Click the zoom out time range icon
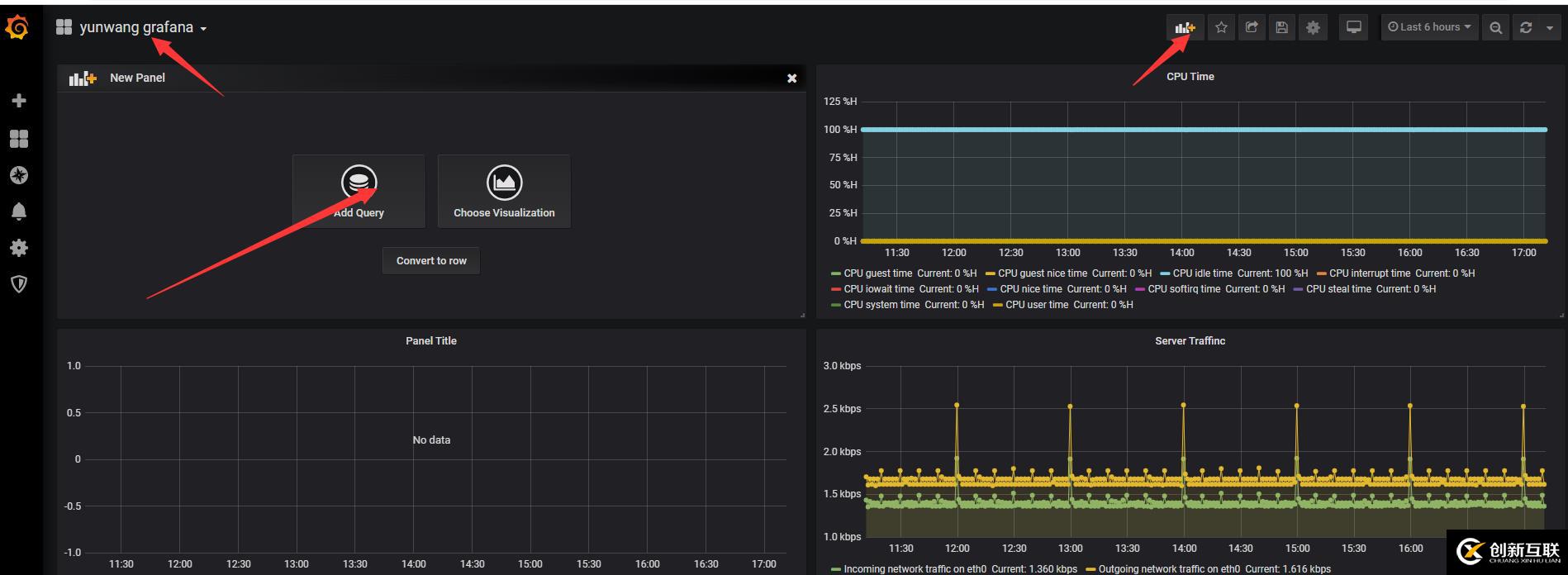 point(1495,27)
